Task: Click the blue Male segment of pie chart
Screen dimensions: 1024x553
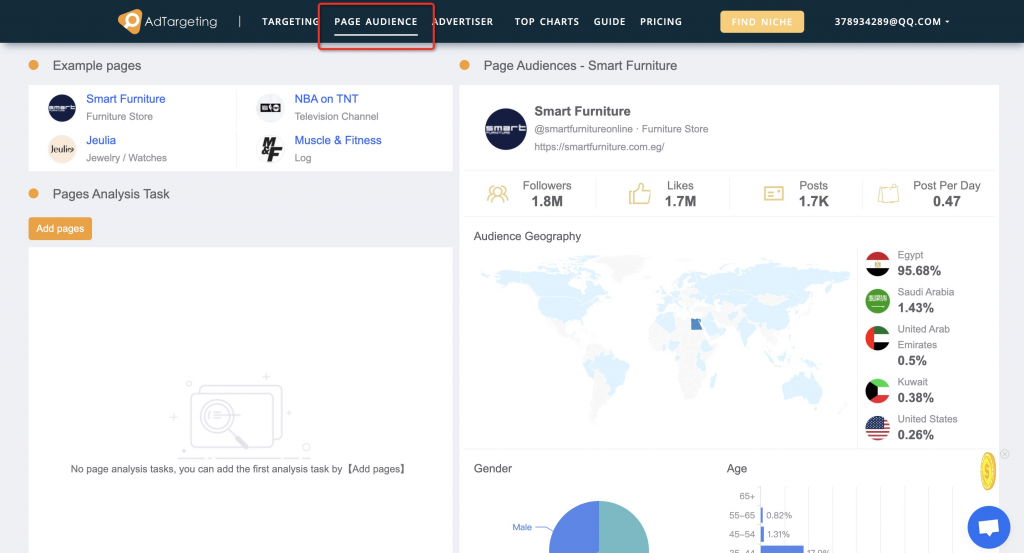Action: [573, 528]
